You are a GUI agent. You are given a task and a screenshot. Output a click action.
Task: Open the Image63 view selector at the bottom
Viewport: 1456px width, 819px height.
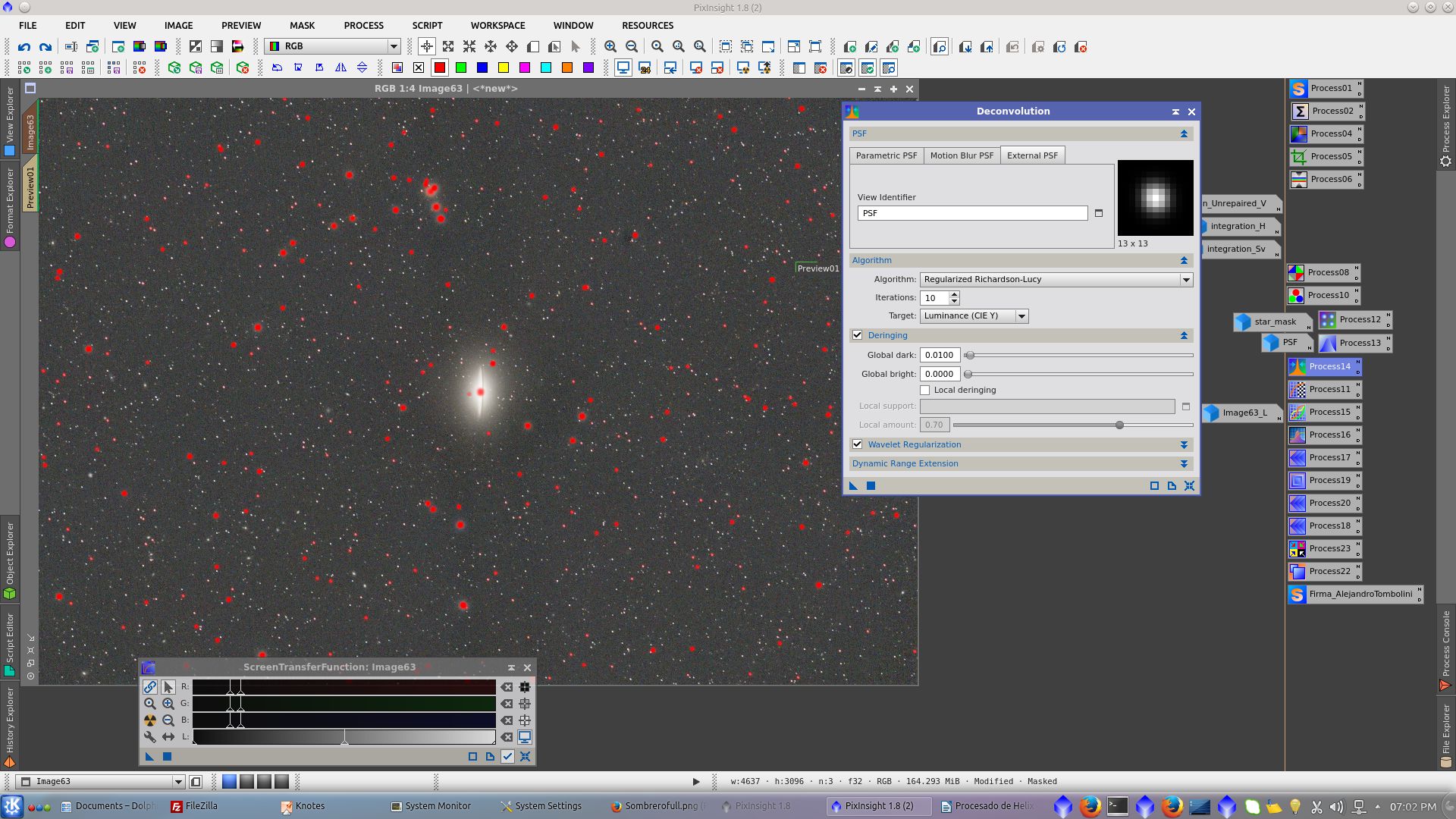101,782
